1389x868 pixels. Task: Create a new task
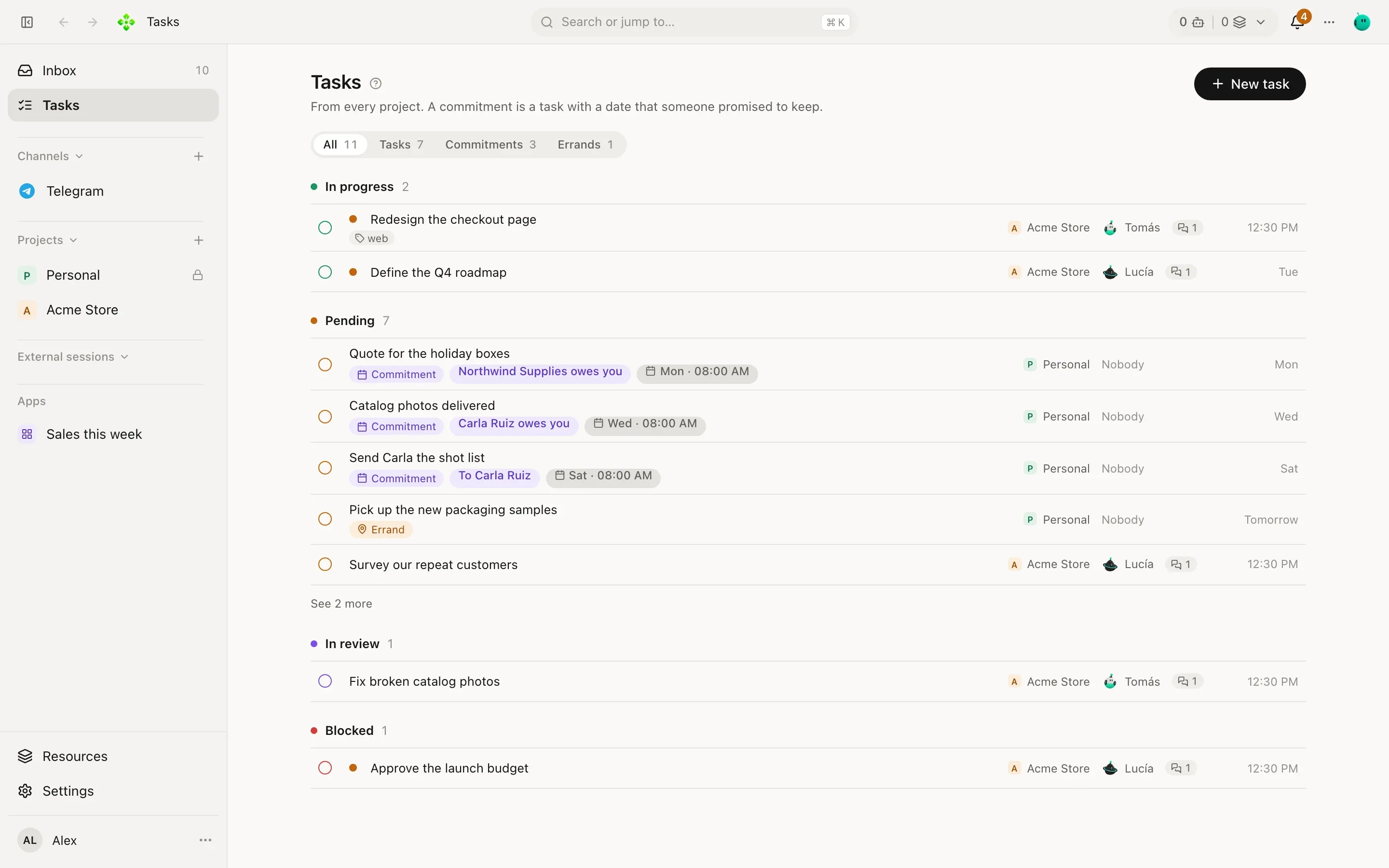(1250, 84)
